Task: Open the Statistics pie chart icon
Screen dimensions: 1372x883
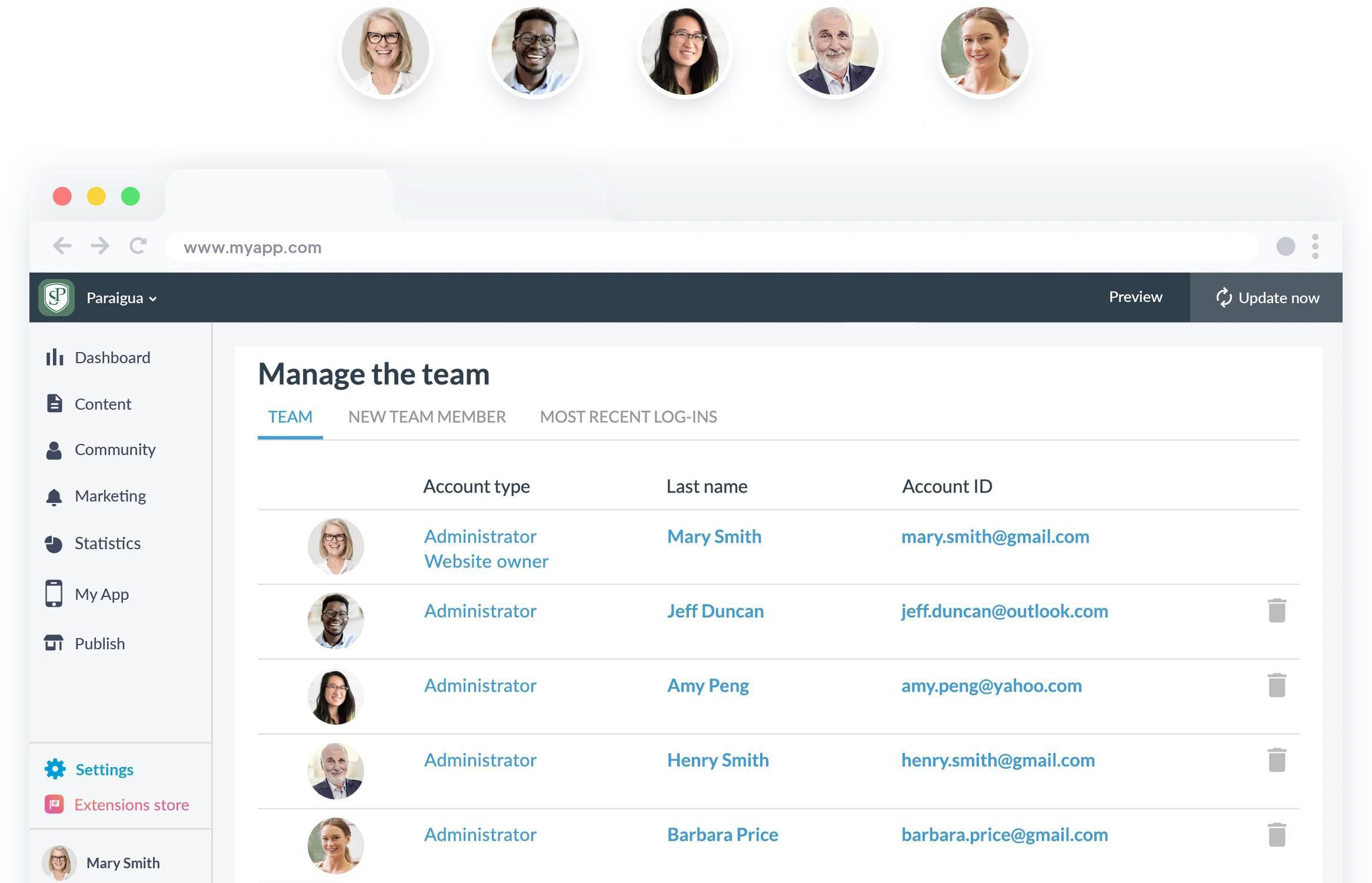Action: pyautogui.click(x=54, y=543)
